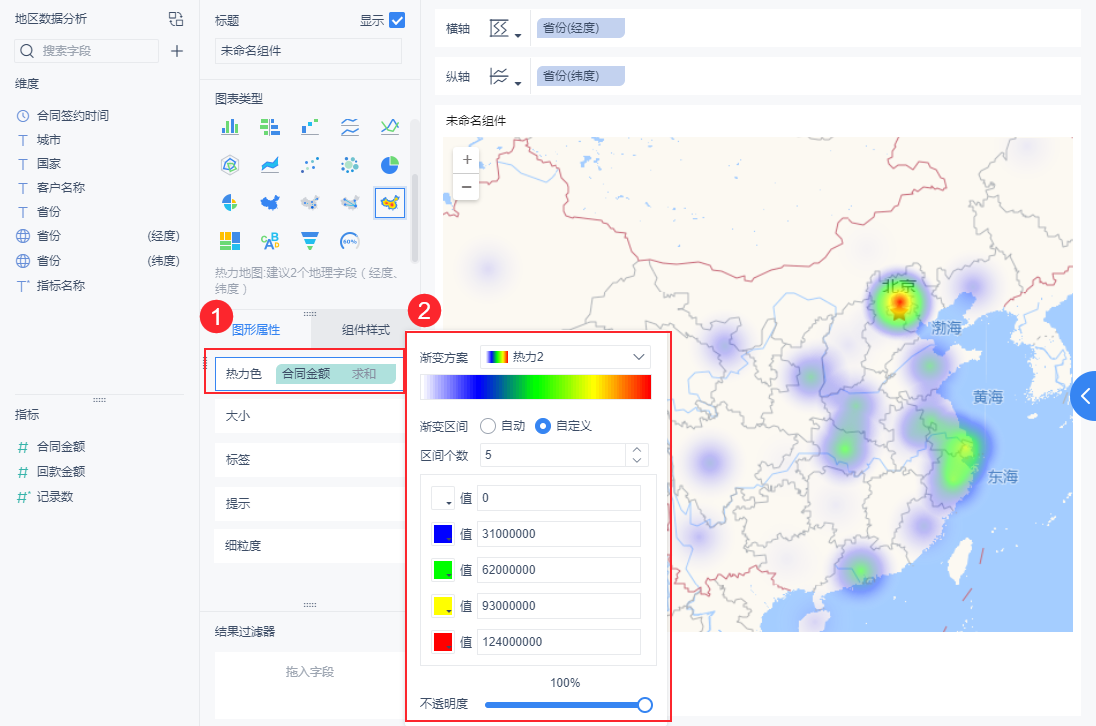Select the column bar chart type
The image size is (1096, 726).
pos(230,126)
